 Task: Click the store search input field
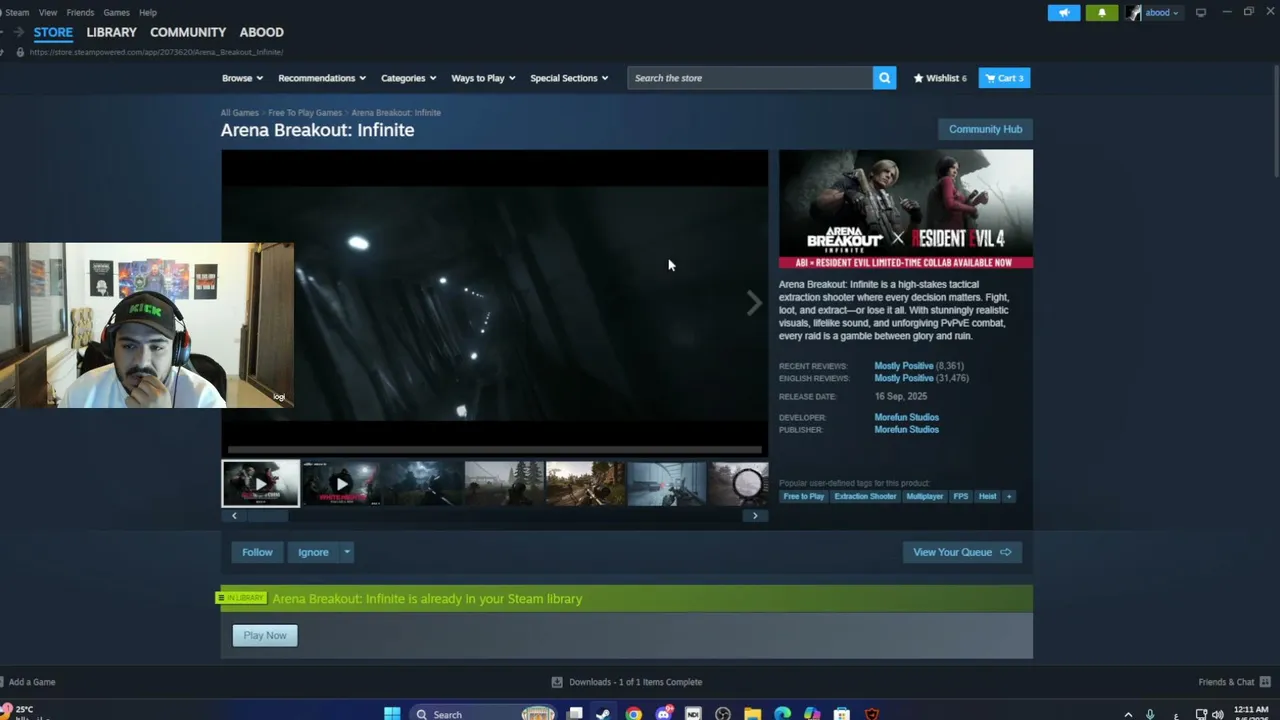[x=750, y=78]
